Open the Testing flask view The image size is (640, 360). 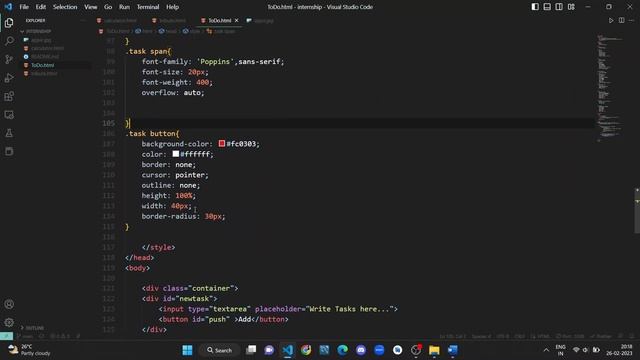tap(9, 133)
